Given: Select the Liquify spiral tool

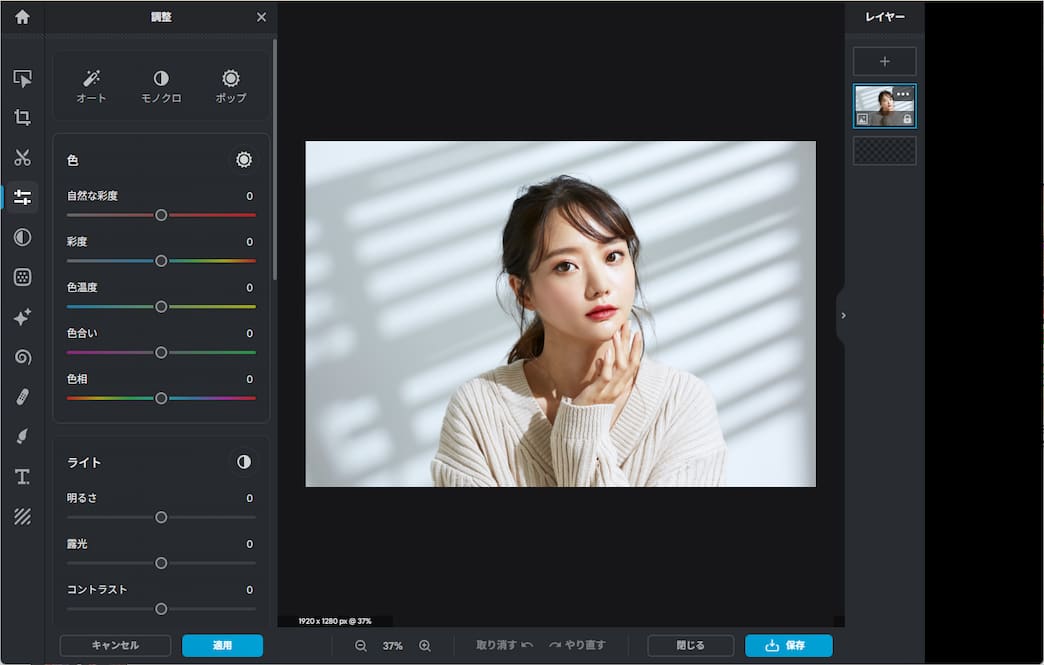Looking at the screenshot, I should [x=23, y=357].
